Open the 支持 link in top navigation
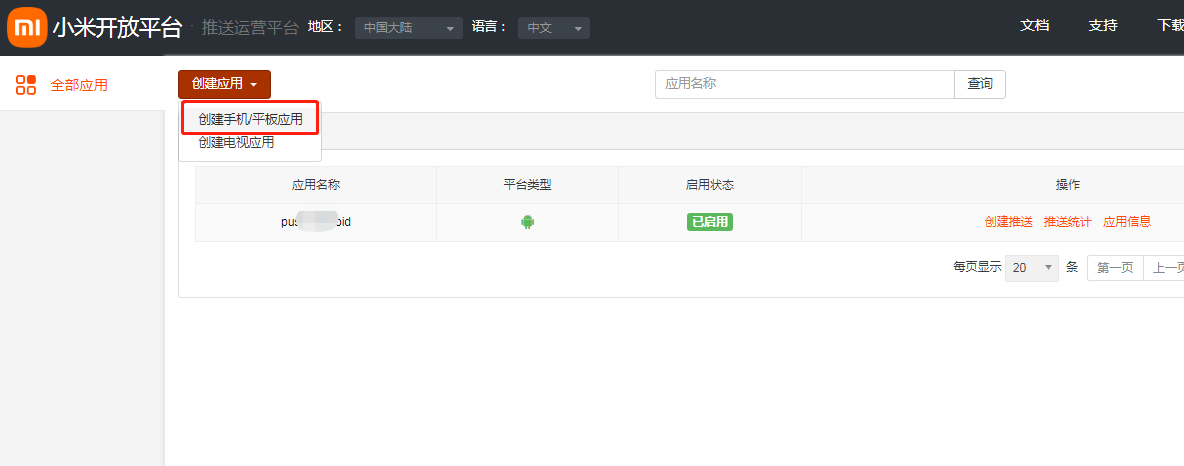The width and height of the screenshot is (1184, 466). (x=1102, y=26)
